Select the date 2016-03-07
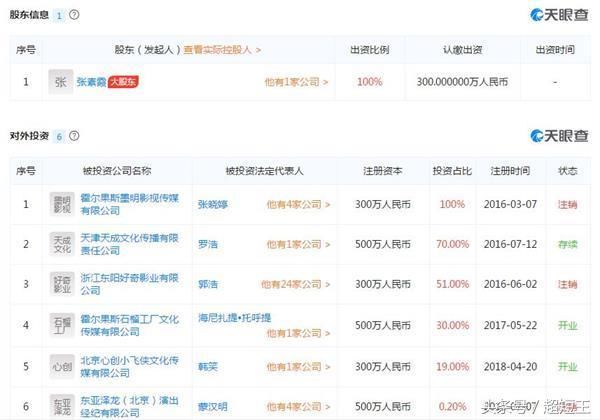600x420 pixels. [510, 204]
